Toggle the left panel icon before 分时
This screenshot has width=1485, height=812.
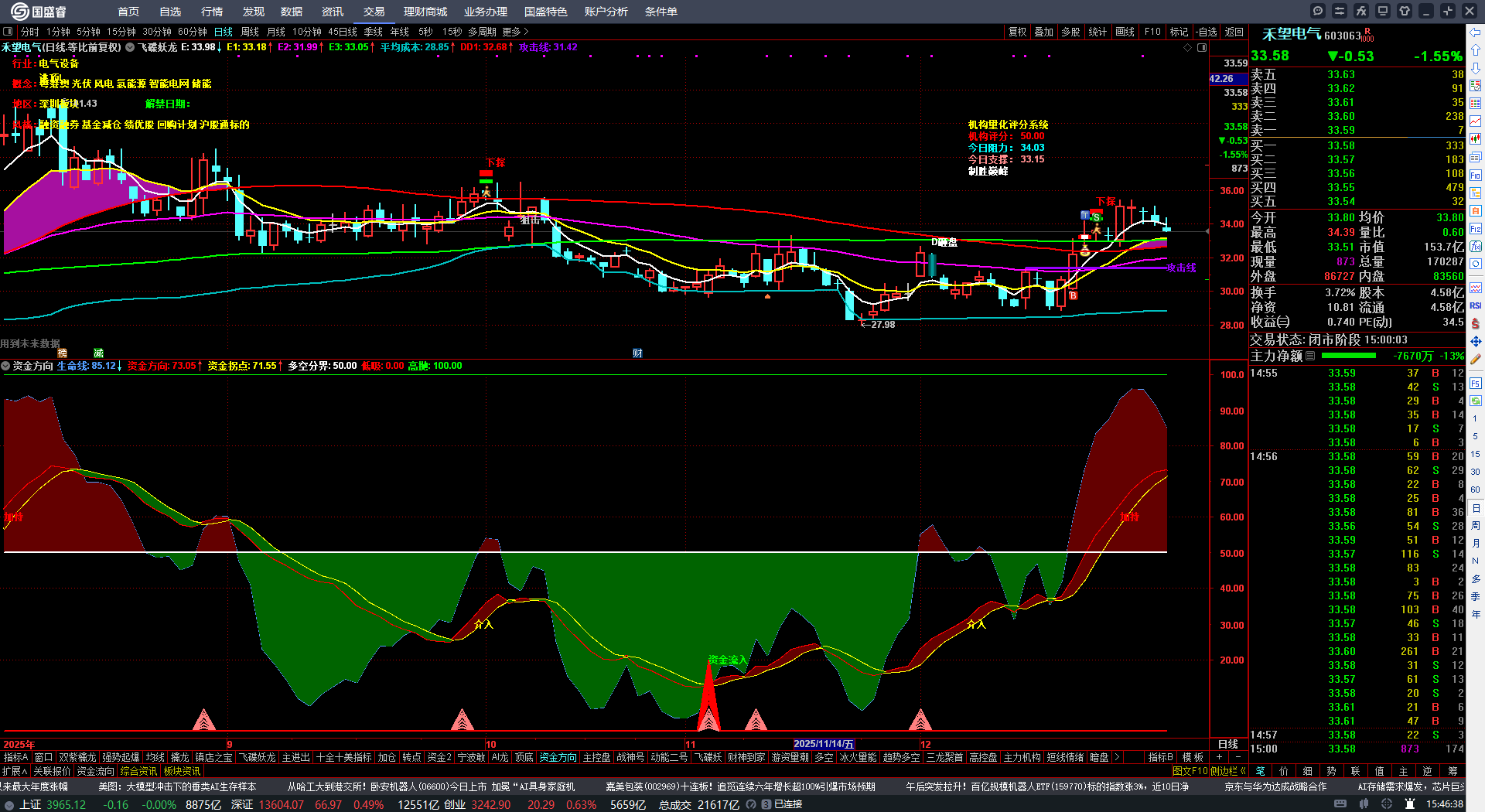[9, 32]
